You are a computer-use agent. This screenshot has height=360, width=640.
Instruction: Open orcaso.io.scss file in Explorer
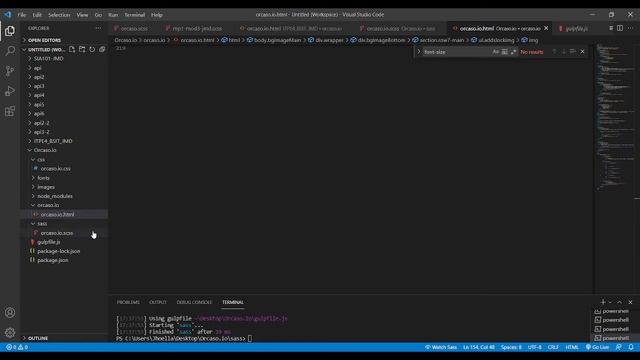tap(64, 233)
